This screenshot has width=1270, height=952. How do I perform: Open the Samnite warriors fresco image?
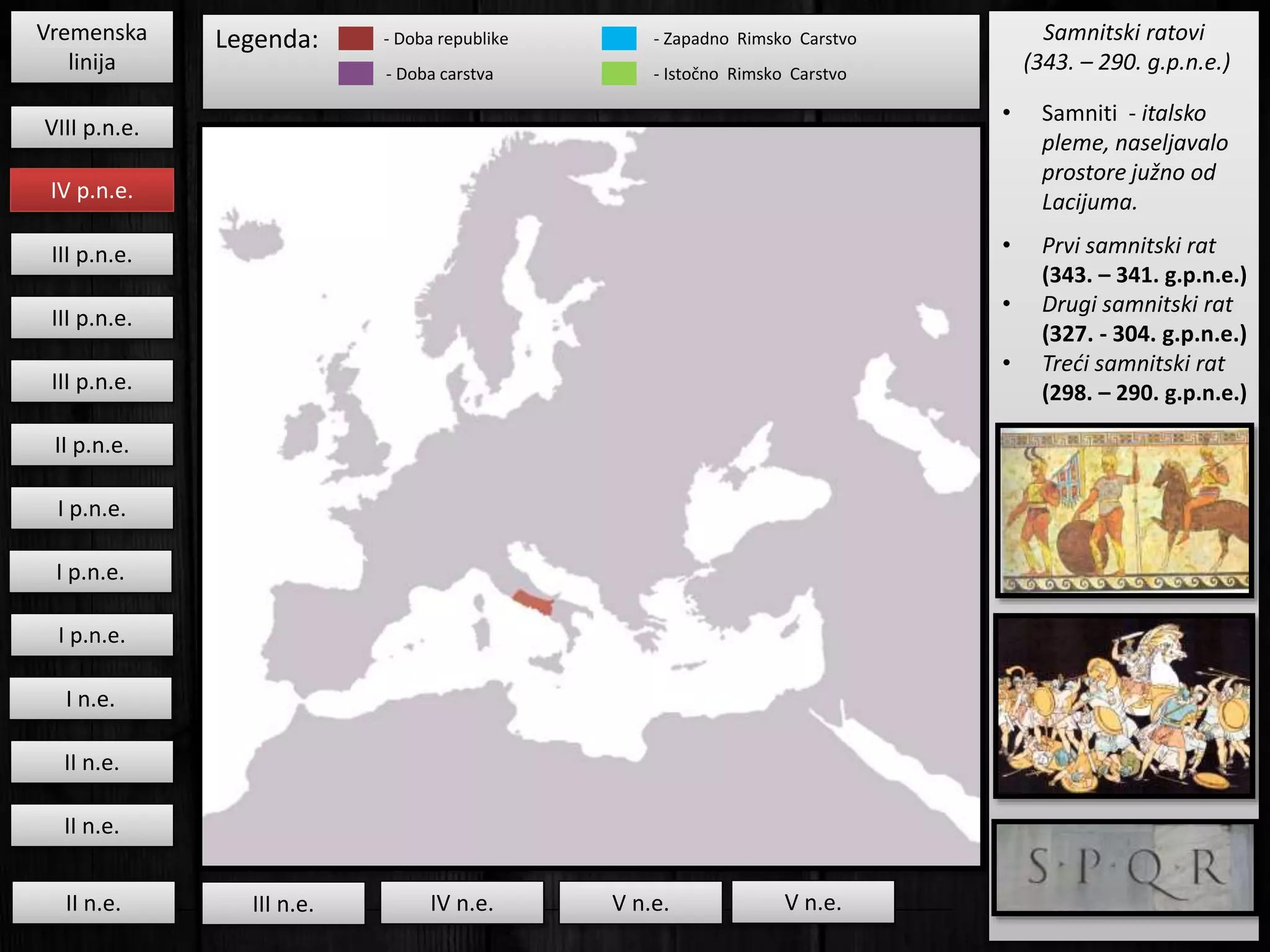point(1124,510)
